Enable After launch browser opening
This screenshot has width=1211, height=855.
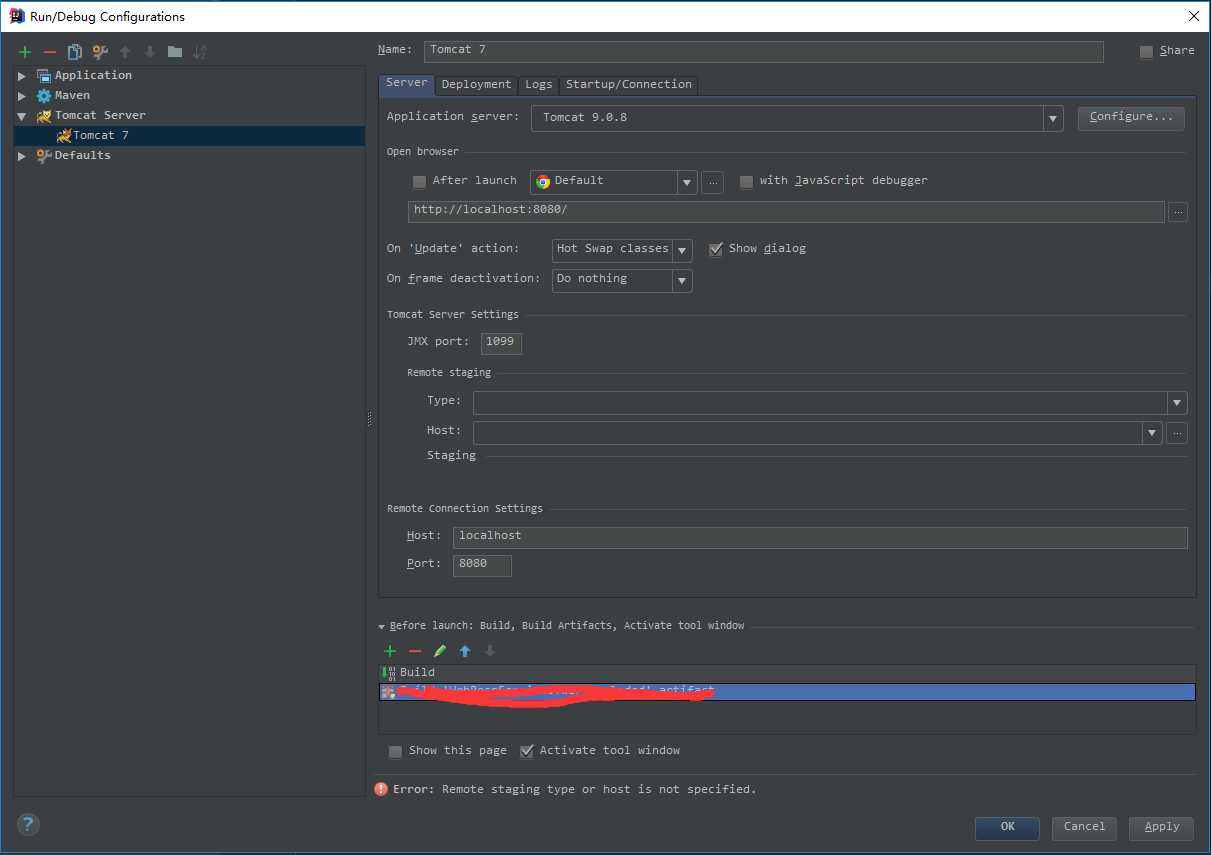(419, 182)
